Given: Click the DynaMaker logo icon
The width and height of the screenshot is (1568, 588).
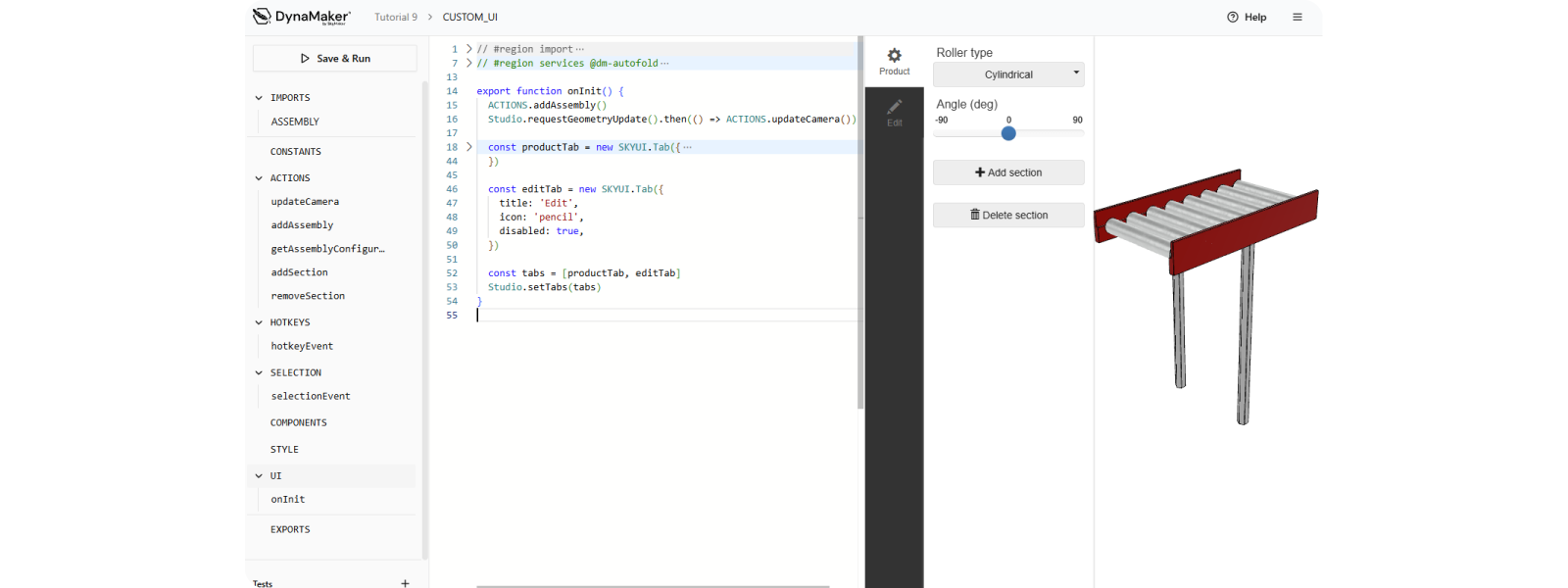Looking at the screenshot, I should point(262,16).
